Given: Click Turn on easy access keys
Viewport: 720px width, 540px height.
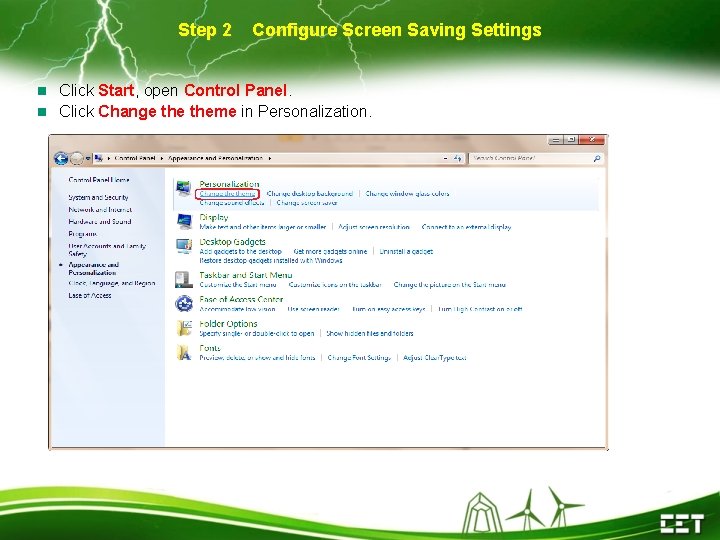Looking at the screenshot, I should (388, 309).
